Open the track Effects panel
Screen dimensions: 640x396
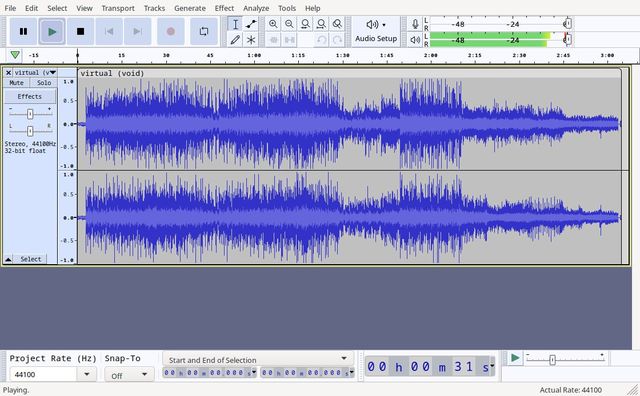coord(30,97)
